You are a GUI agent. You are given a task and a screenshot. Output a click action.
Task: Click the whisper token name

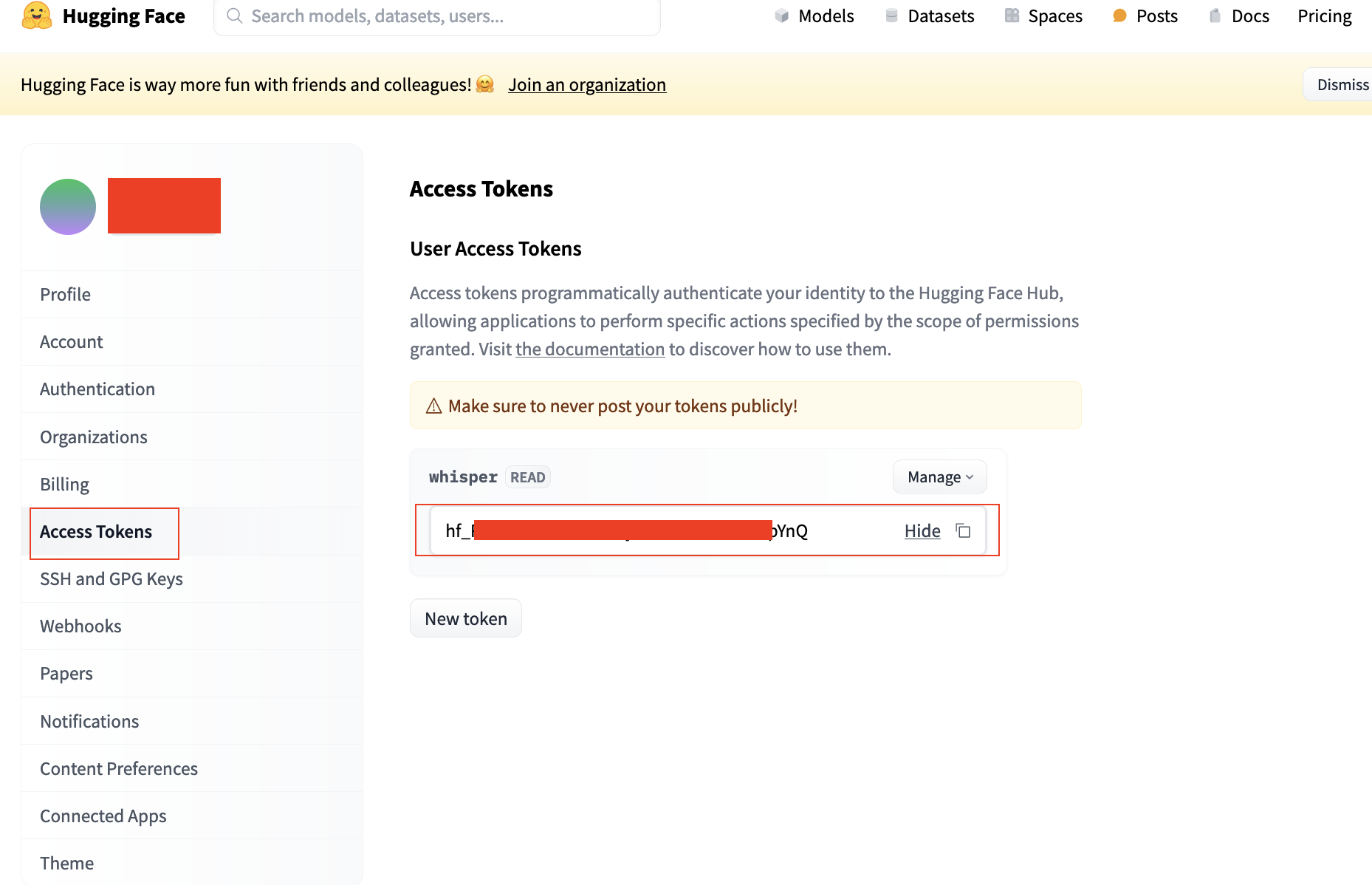[463, 476]
